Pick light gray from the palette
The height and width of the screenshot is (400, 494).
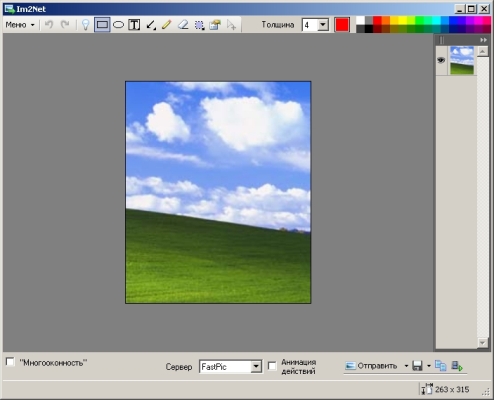tap(369, 21)
